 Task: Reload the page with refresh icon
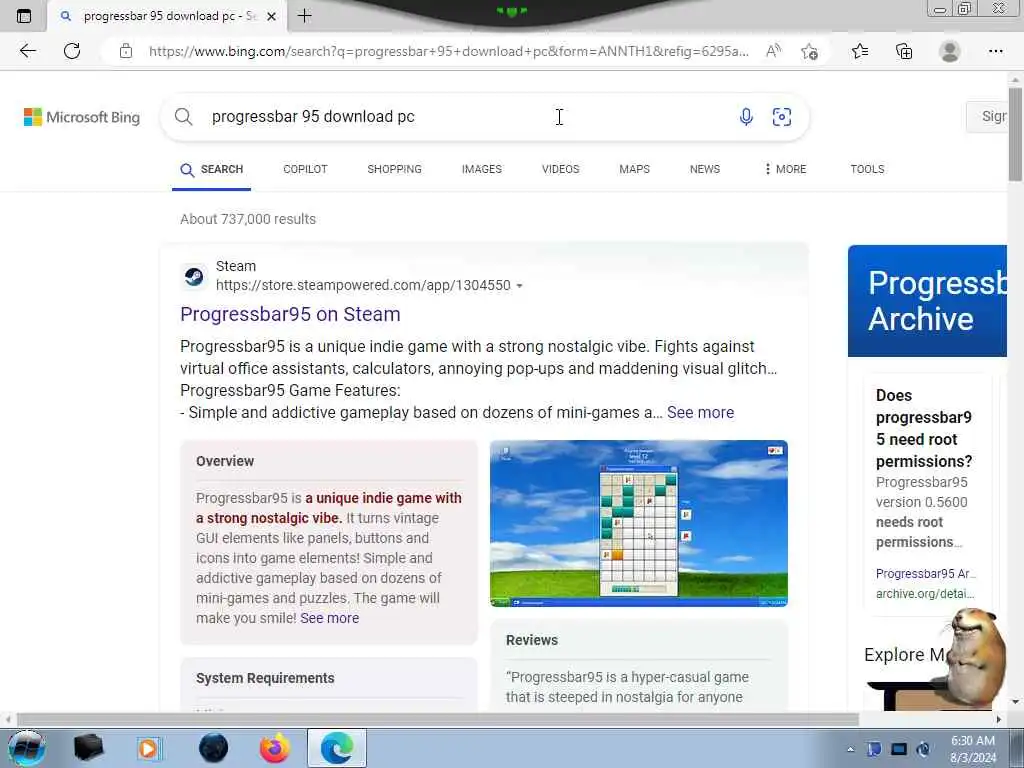(72, 51)
